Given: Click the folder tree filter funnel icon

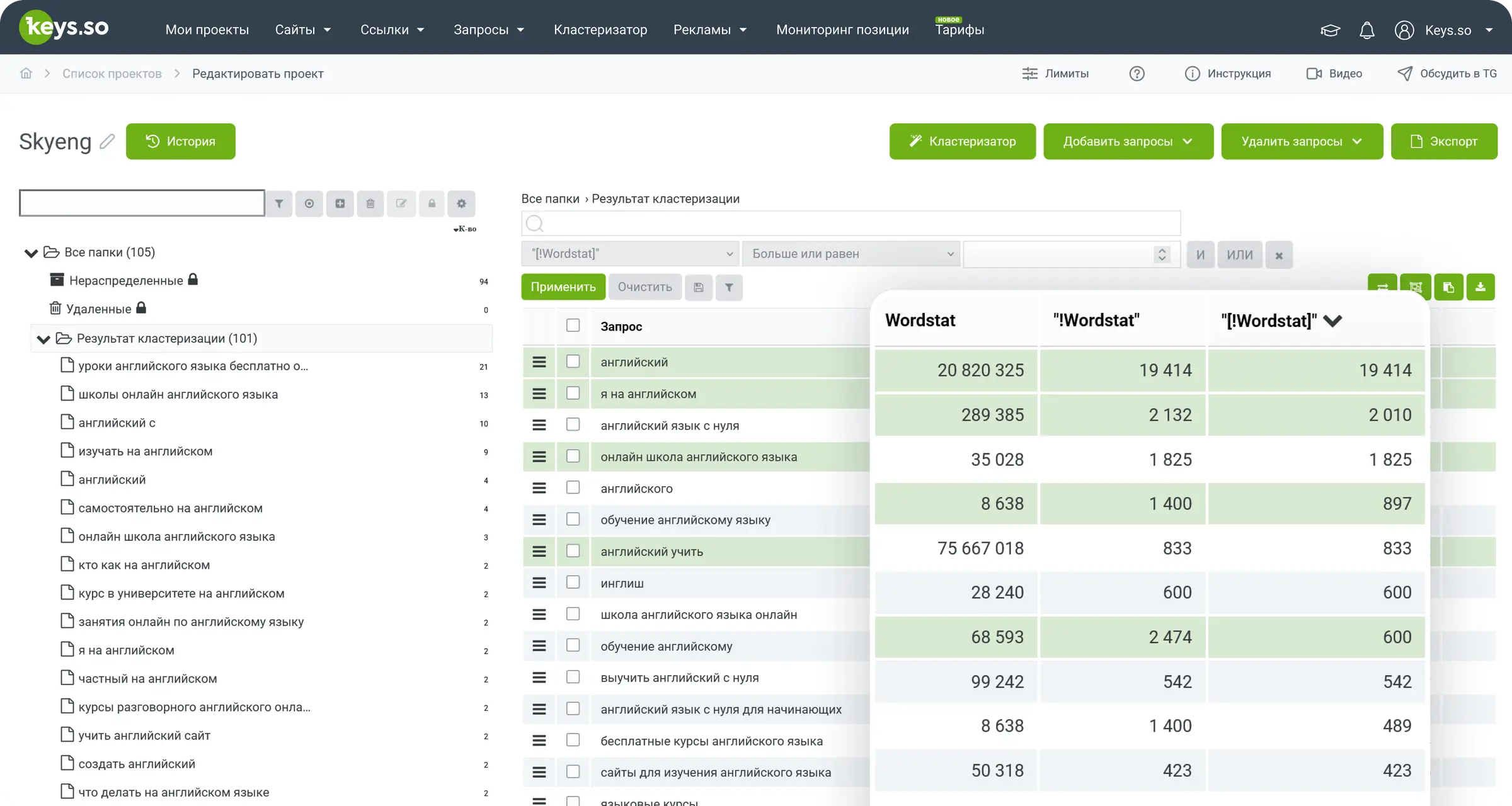Looking at the screenshot, I should (279, 203).
